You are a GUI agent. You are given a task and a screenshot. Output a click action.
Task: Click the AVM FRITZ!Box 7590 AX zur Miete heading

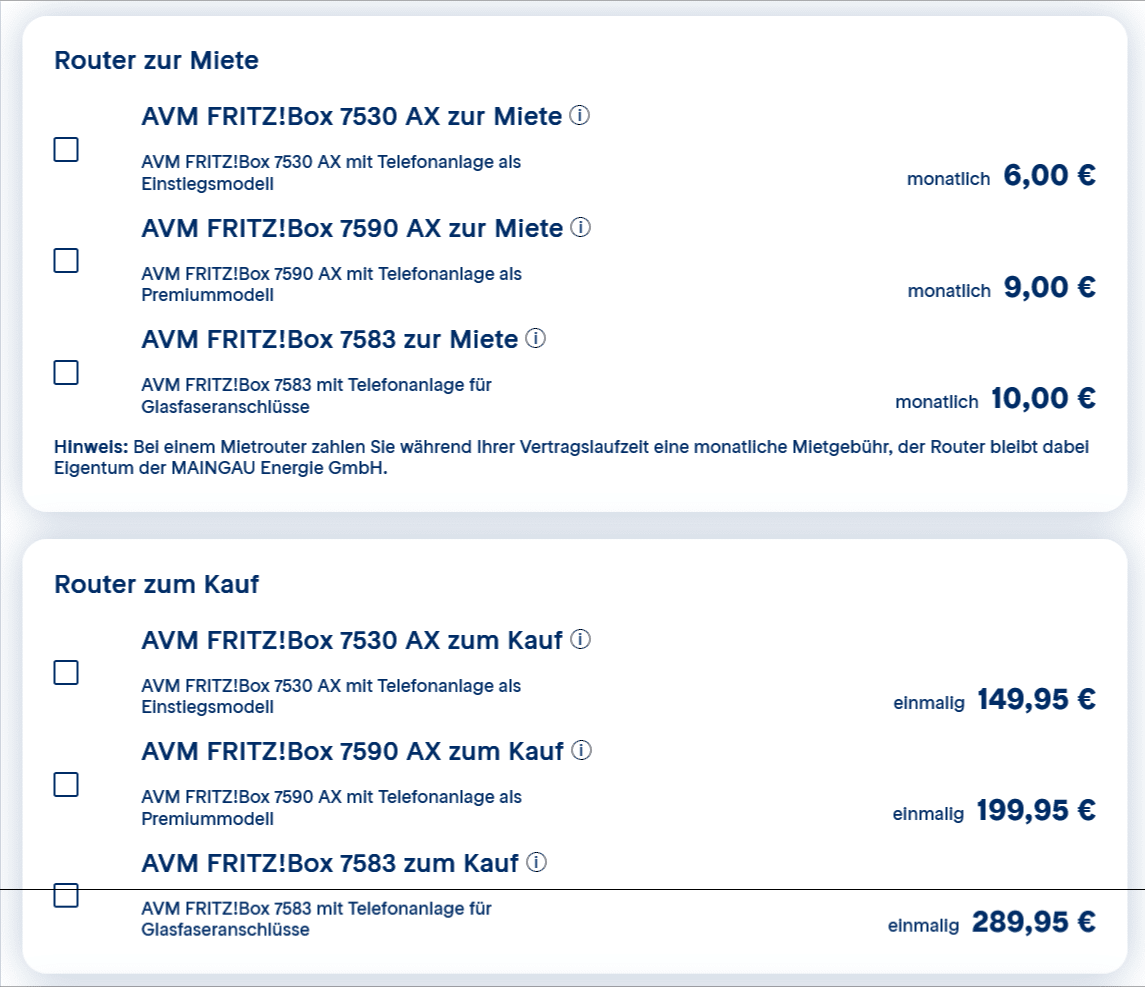(x=352, y=228)
